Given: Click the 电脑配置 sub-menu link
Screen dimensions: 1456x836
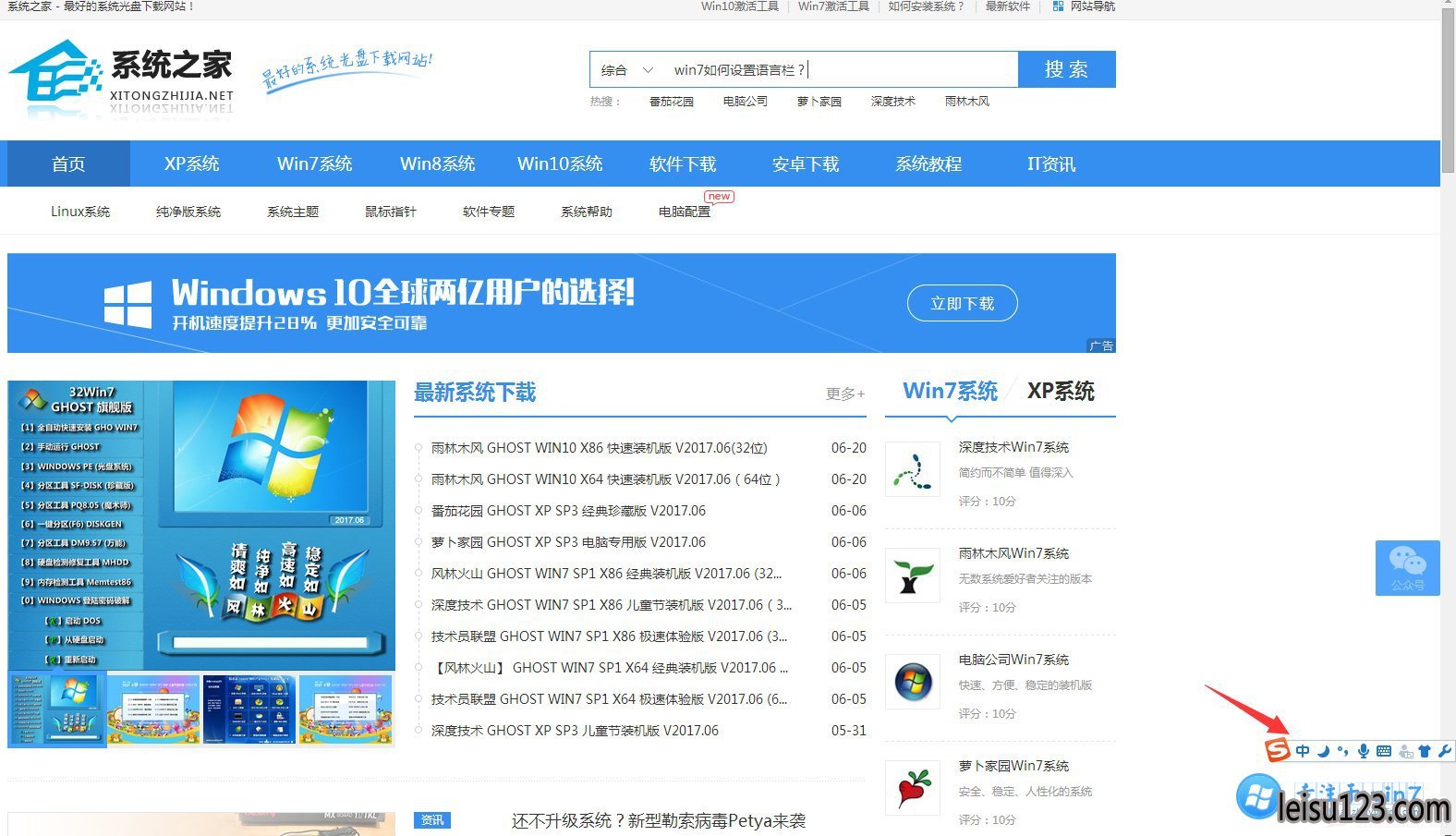Looking at the screenshot, I should point(685,212).
